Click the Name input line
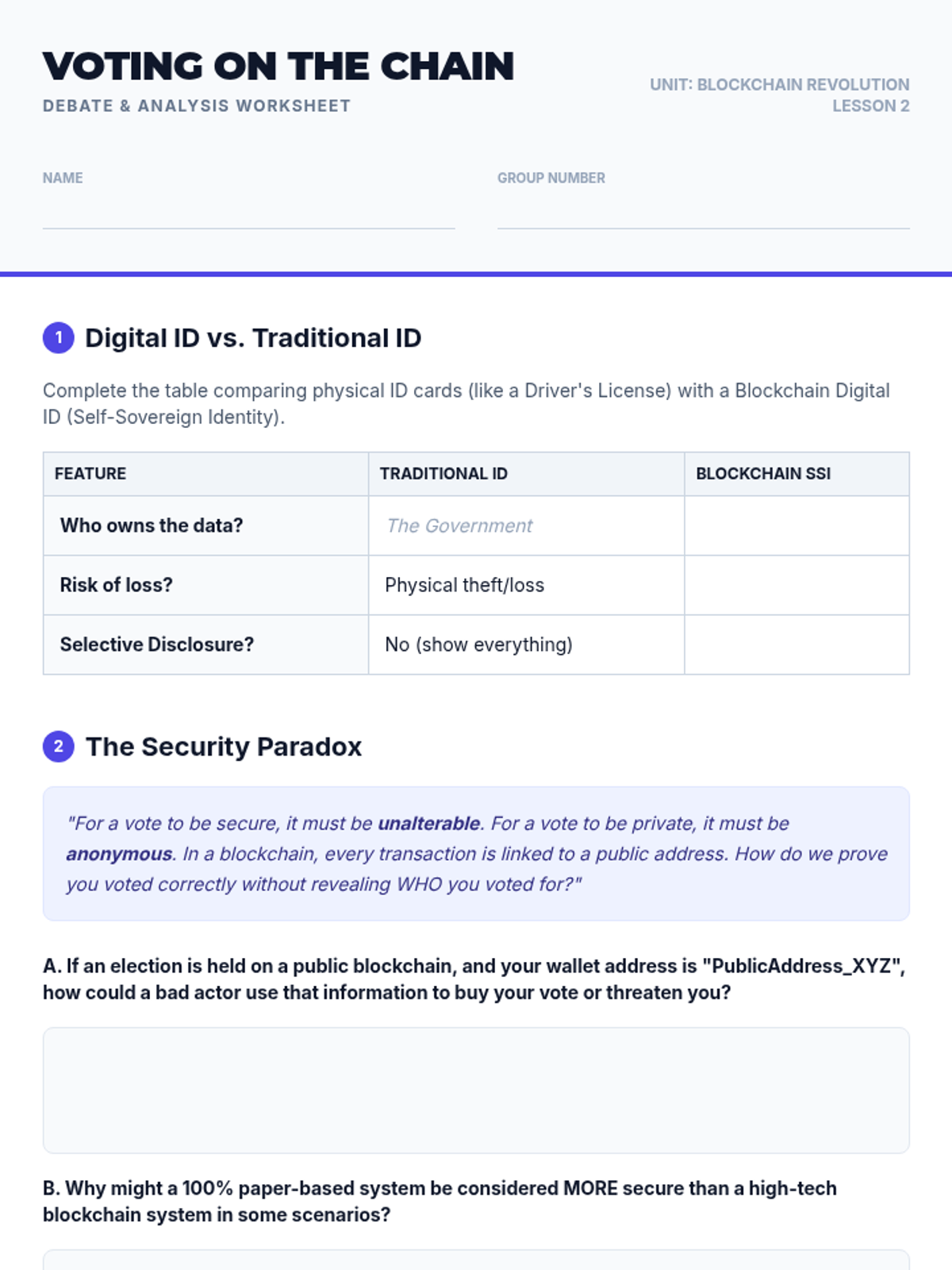The image size is (952, 1270). (248, 214)
